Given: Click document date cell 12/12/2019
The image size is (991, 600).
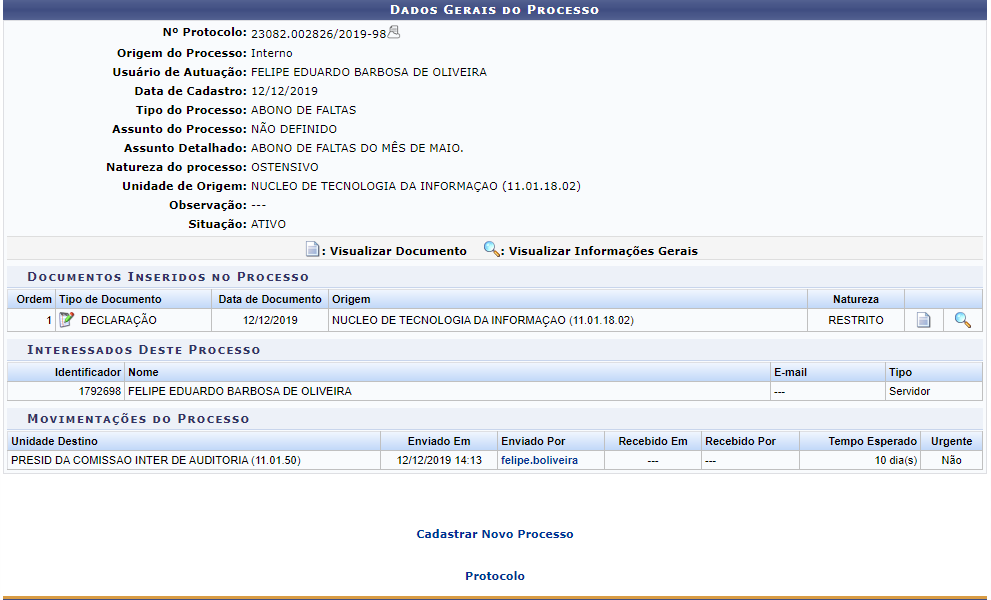Looking at the screenshot, I should click(270, 320).
